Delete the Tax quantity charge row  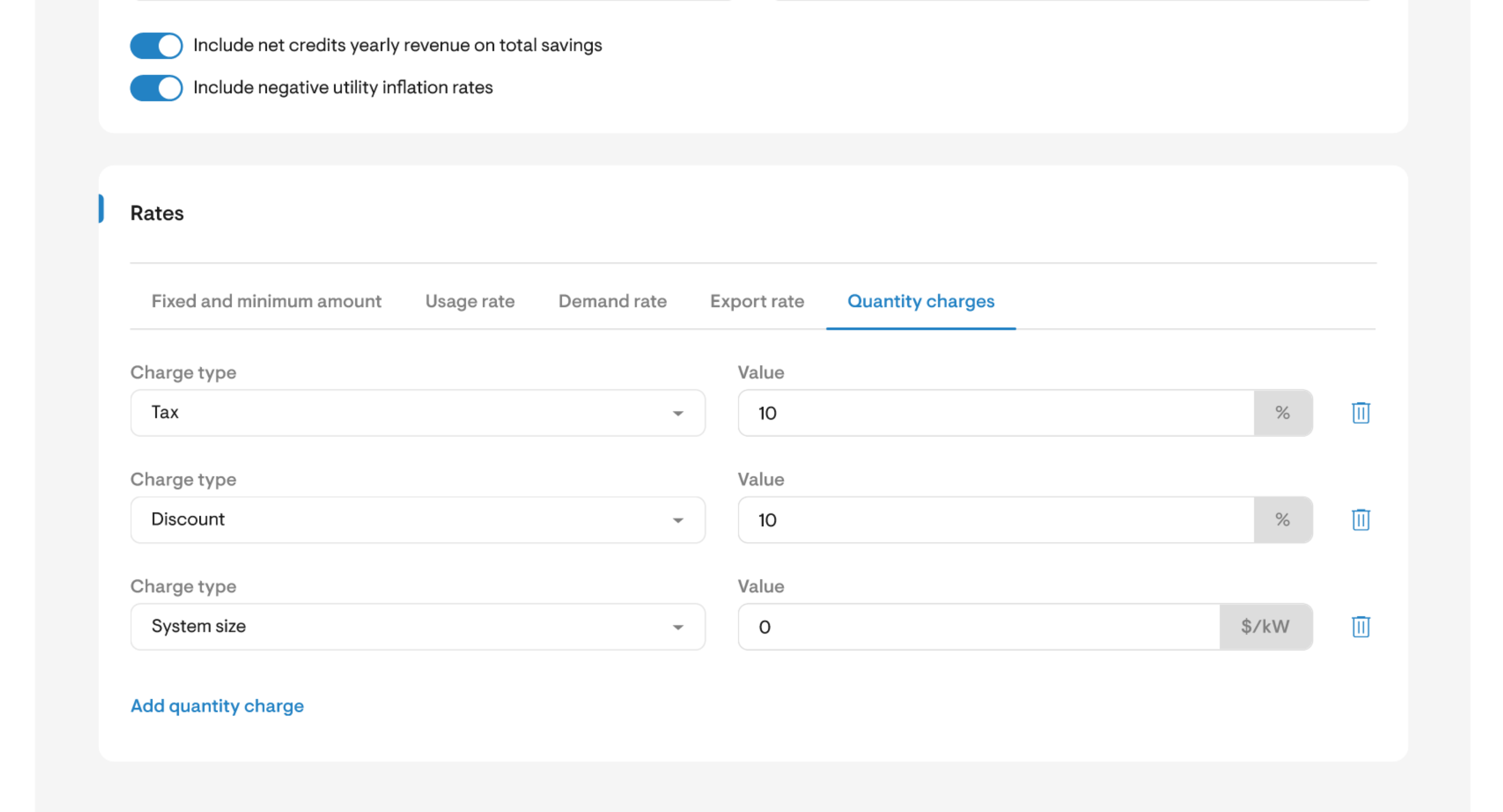pos(1360,413)
